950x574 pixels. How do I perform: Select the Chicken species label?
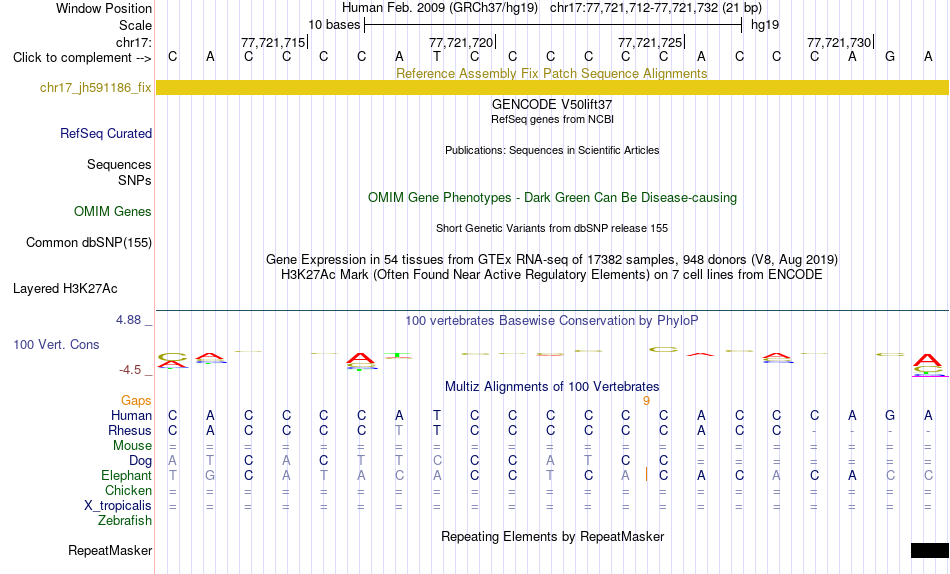[x=128, y=490]
